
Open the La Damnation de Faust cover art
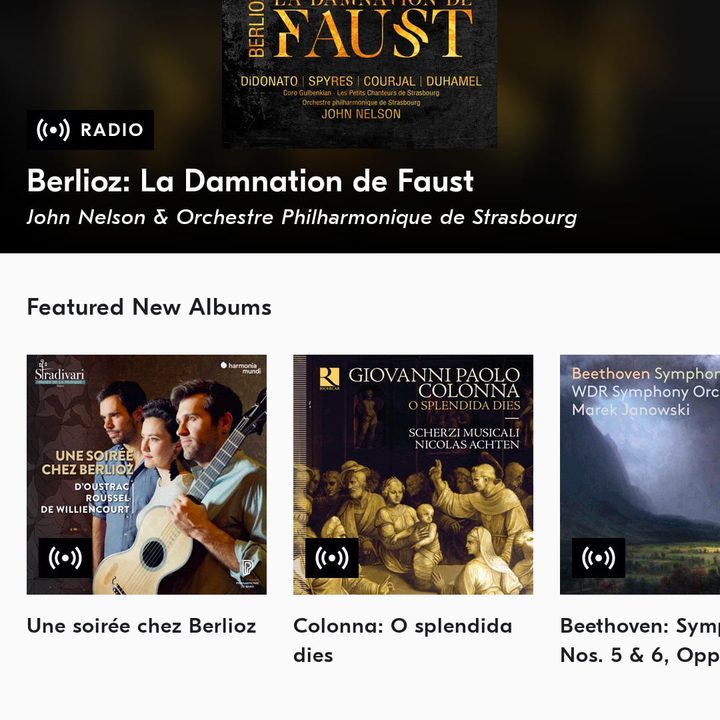(359, 70)
